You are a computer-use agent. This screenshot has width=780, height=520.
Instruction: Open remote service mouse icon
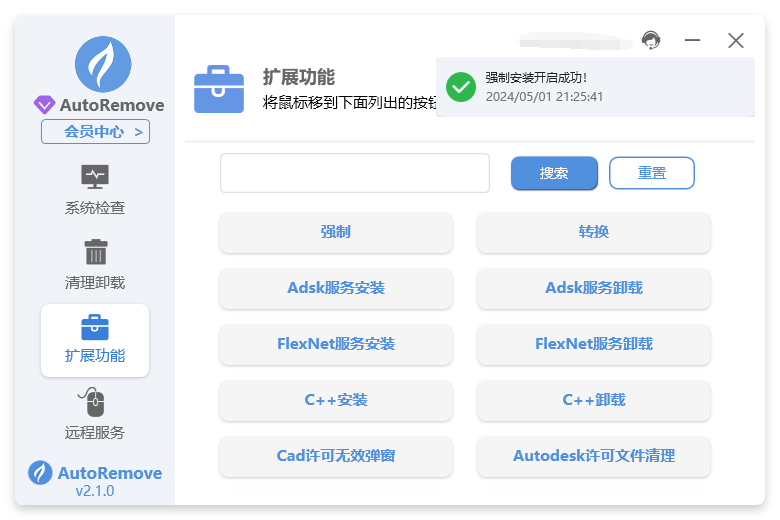[x=95, y=403]
